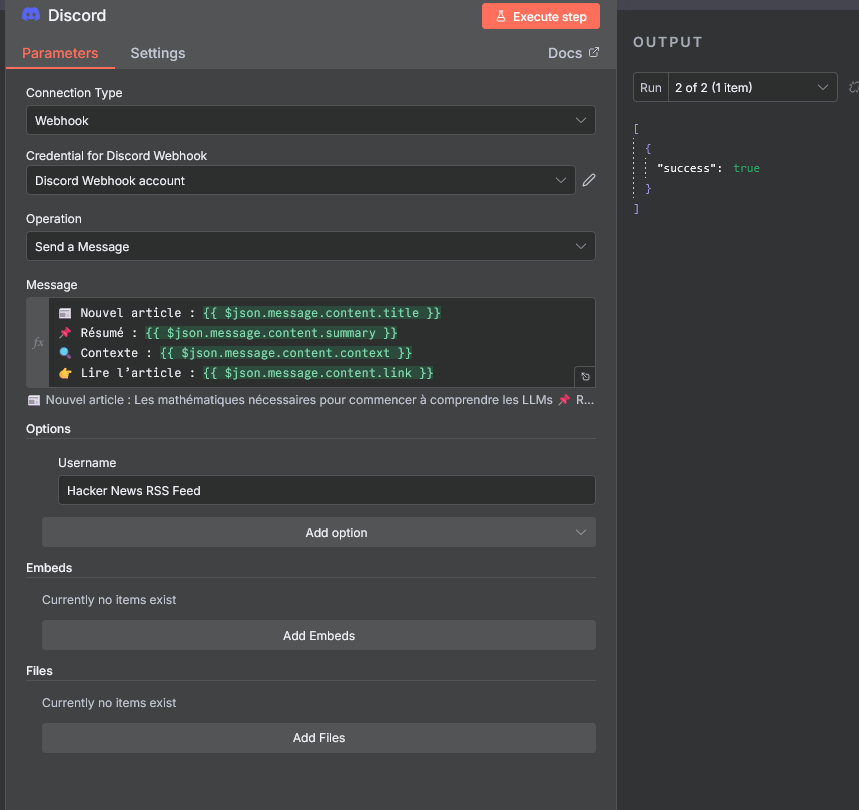Open the Run 2 of 2 selector
Screen dimensions: 859x810
point(750,87)
